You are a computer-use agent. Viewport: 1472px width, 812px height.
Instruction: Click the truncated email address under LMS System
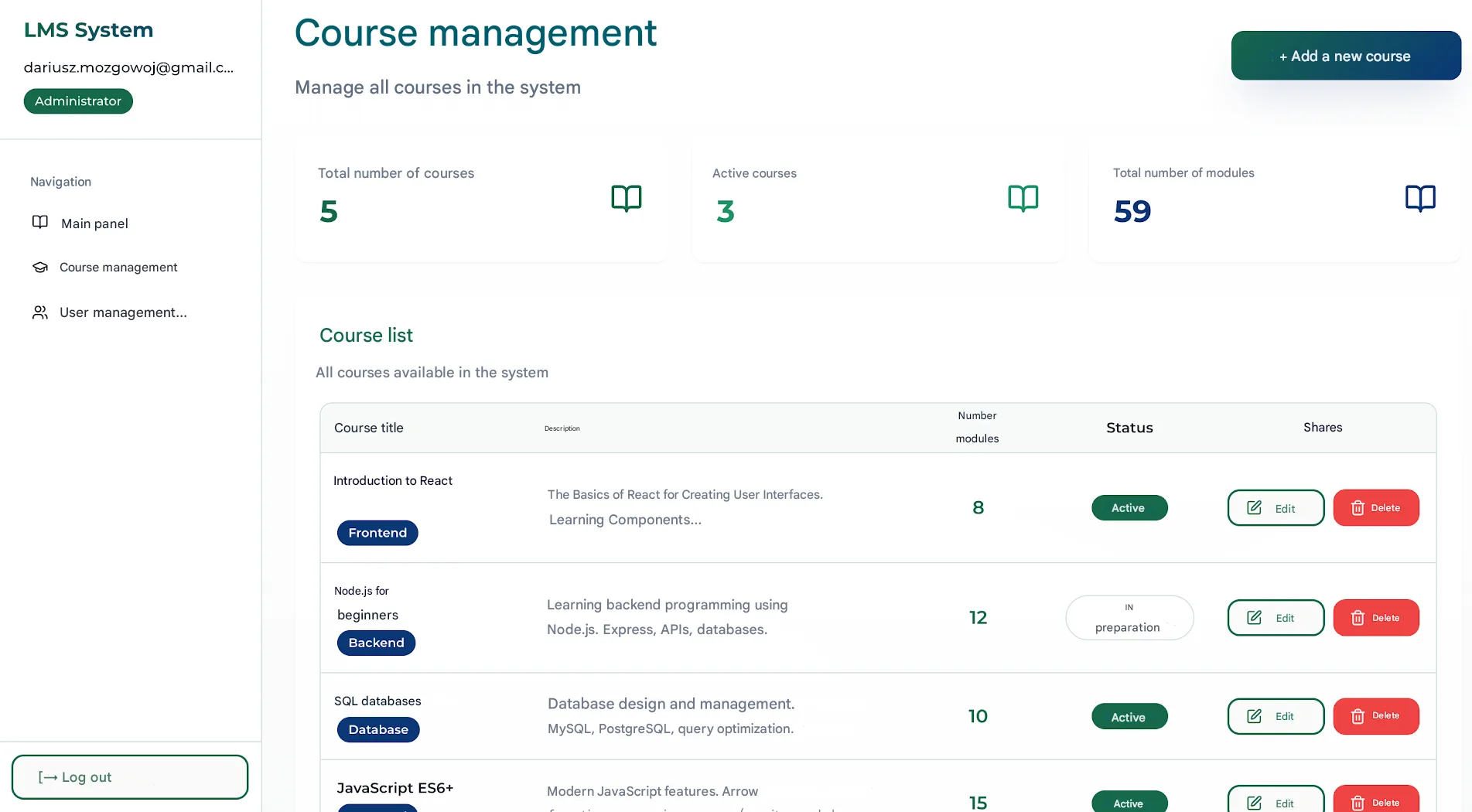[129, 67]
